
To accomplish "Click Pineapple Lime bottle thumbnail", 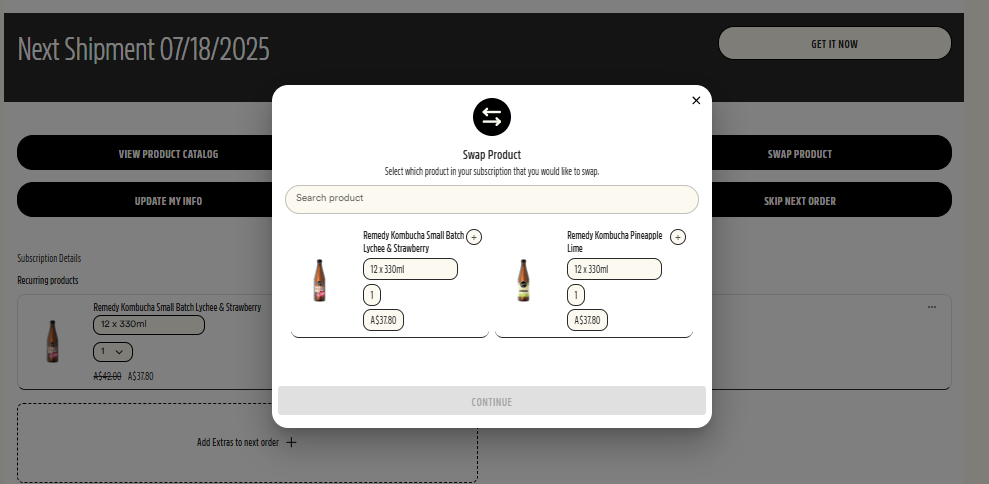I will click(523, 280).
